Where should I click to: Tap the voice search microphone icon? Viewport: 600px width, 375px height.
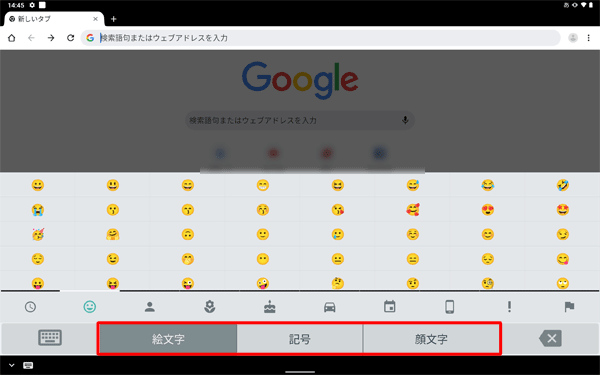tap(405, 121)
